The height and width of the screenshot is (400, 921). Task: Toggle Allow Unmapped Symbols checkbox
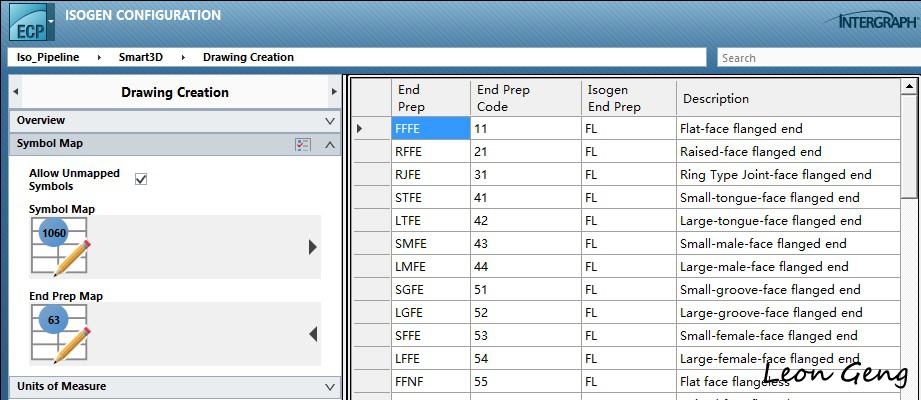141,179
